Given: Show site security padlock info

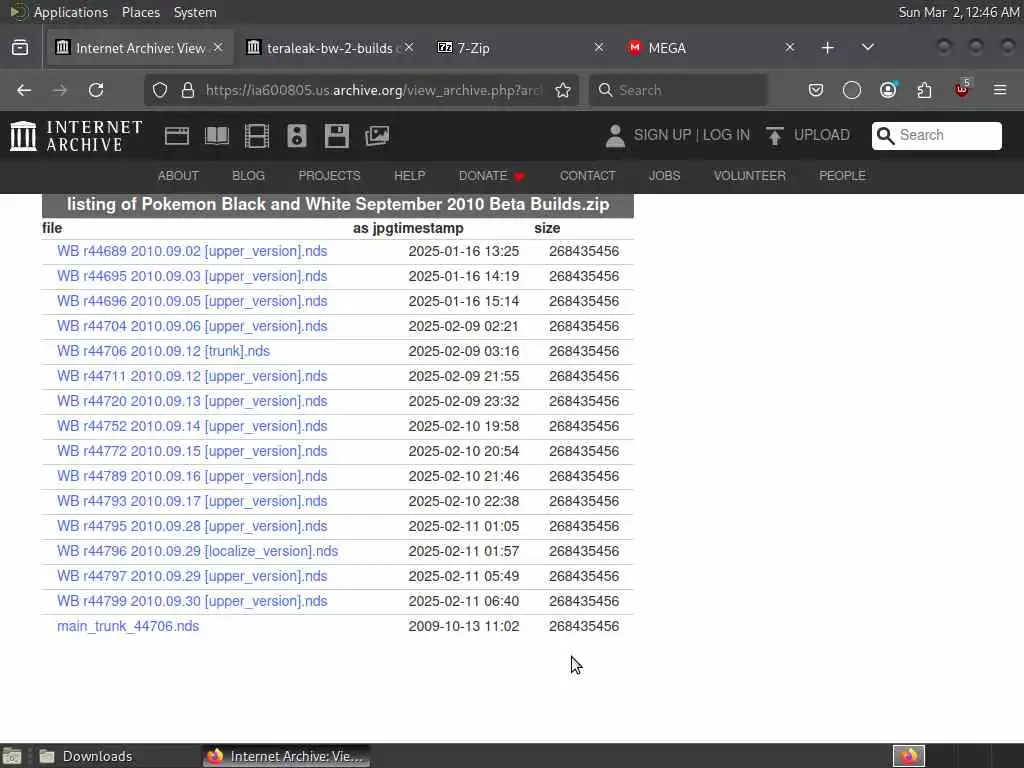Looking at the screenshot, I should [x=188, y=90].
